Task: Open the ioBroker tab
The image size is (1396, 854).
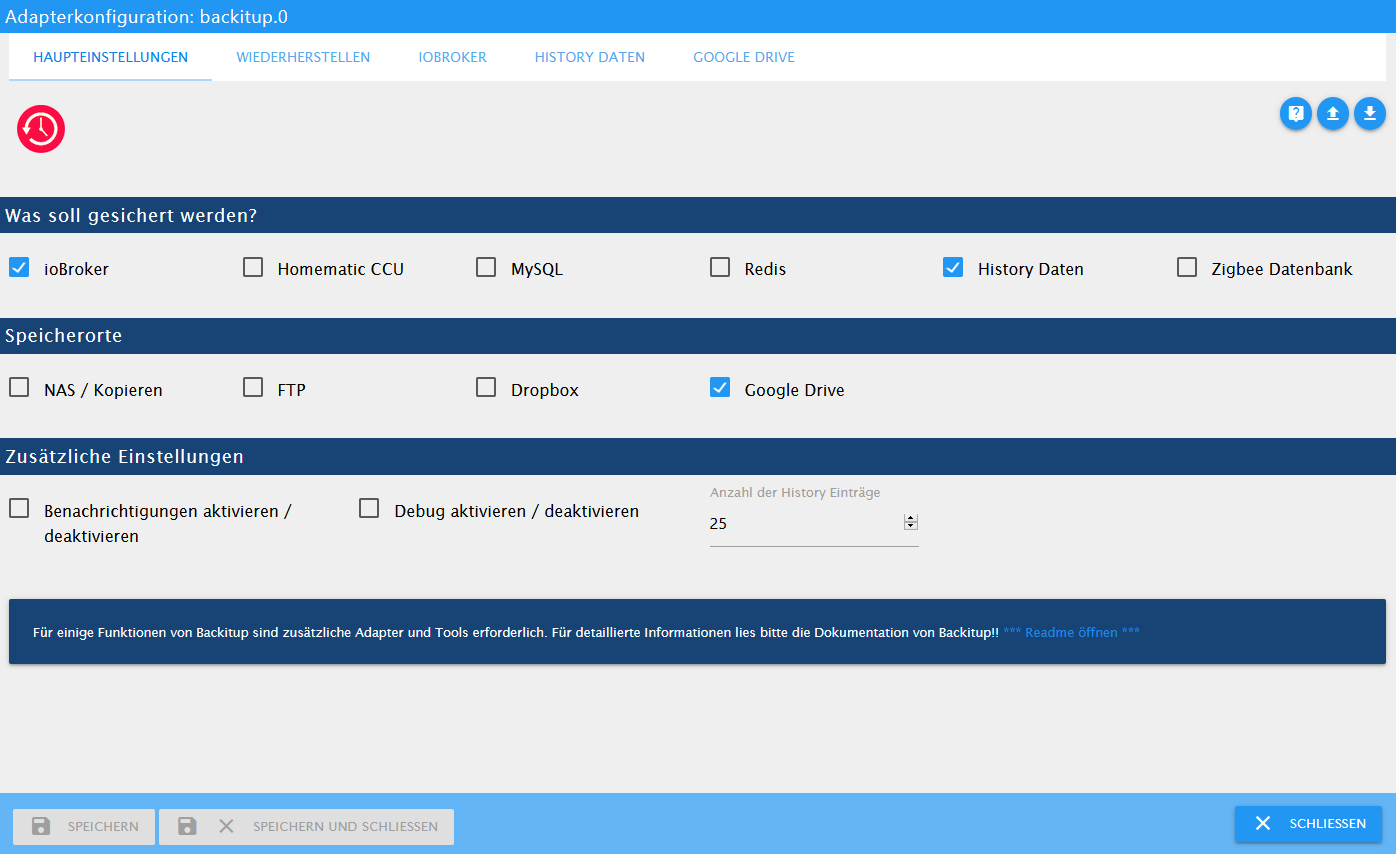Action: pos(452,57)
